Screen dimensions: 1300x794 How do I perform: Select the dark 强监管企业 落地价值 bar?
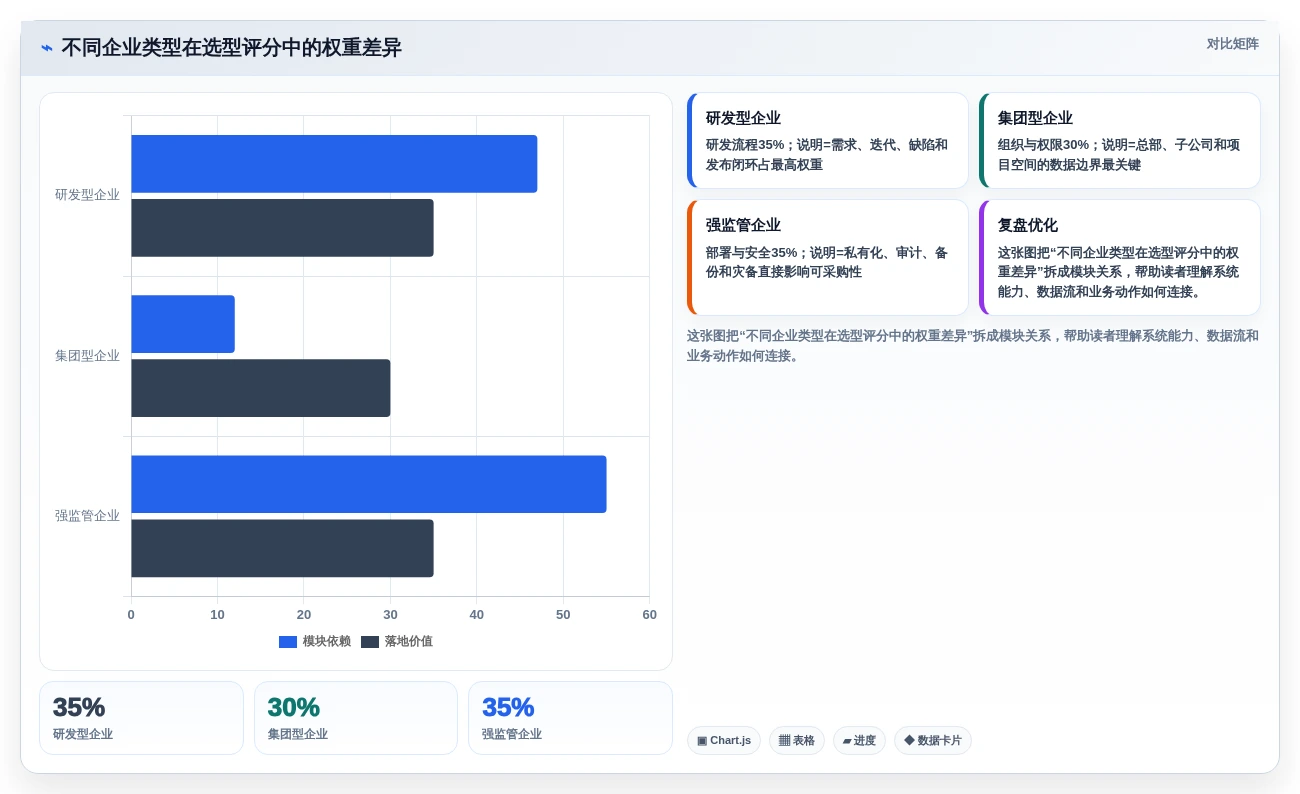pos(282,548)
